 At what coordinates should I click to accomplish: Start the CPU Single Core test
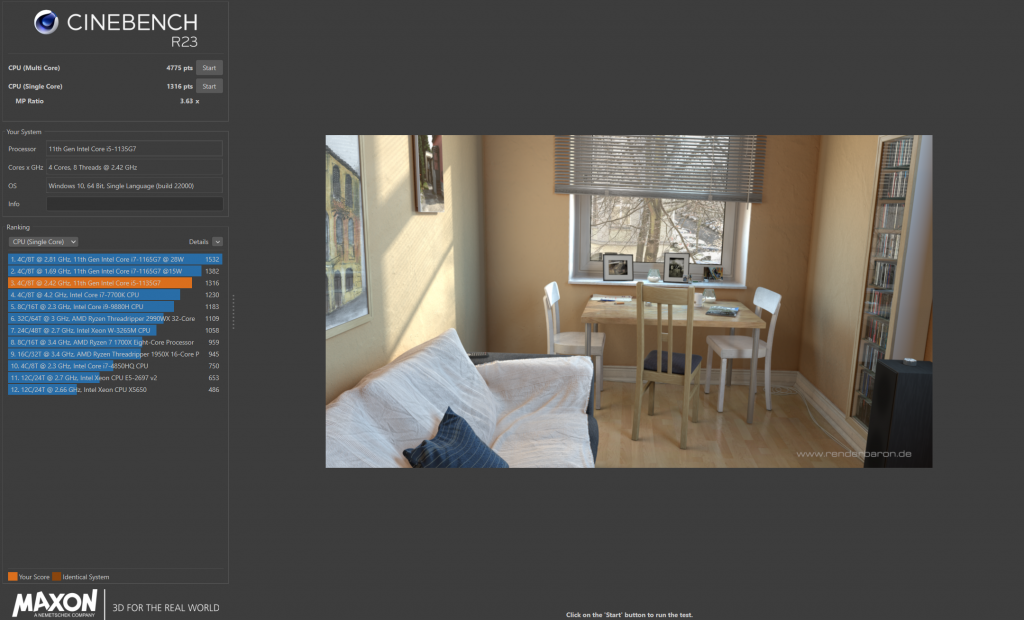pos(208,86)
